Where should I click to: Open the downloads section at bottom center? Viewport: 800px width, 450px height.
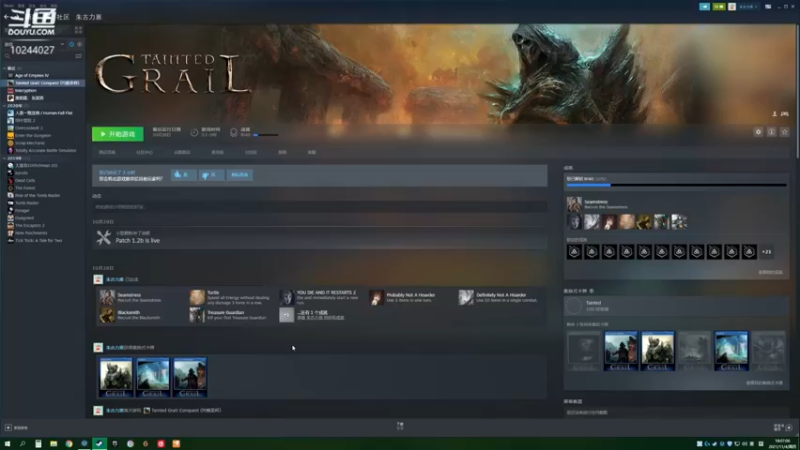click(x=400, y=426)
